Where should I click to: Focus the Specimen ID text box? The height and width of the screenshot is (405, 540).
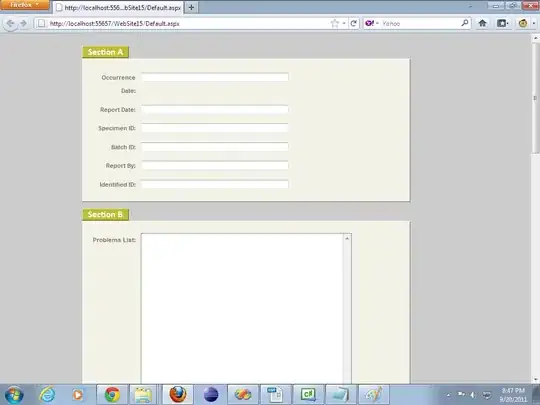(x=215, y=128)
